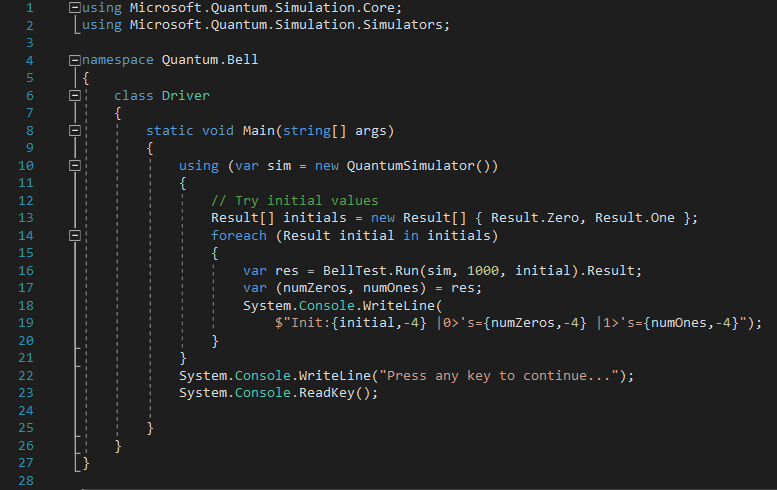Click the static keyword on line 8
Viewport: 777px width, 490px height.
169,131
